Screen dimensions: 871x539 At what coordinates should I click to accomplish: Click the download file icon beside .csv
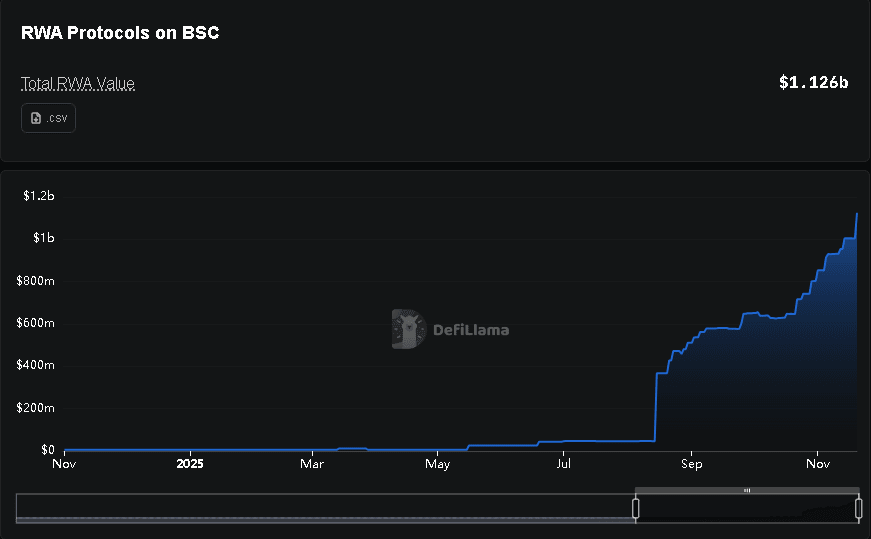tap(36, 118)
